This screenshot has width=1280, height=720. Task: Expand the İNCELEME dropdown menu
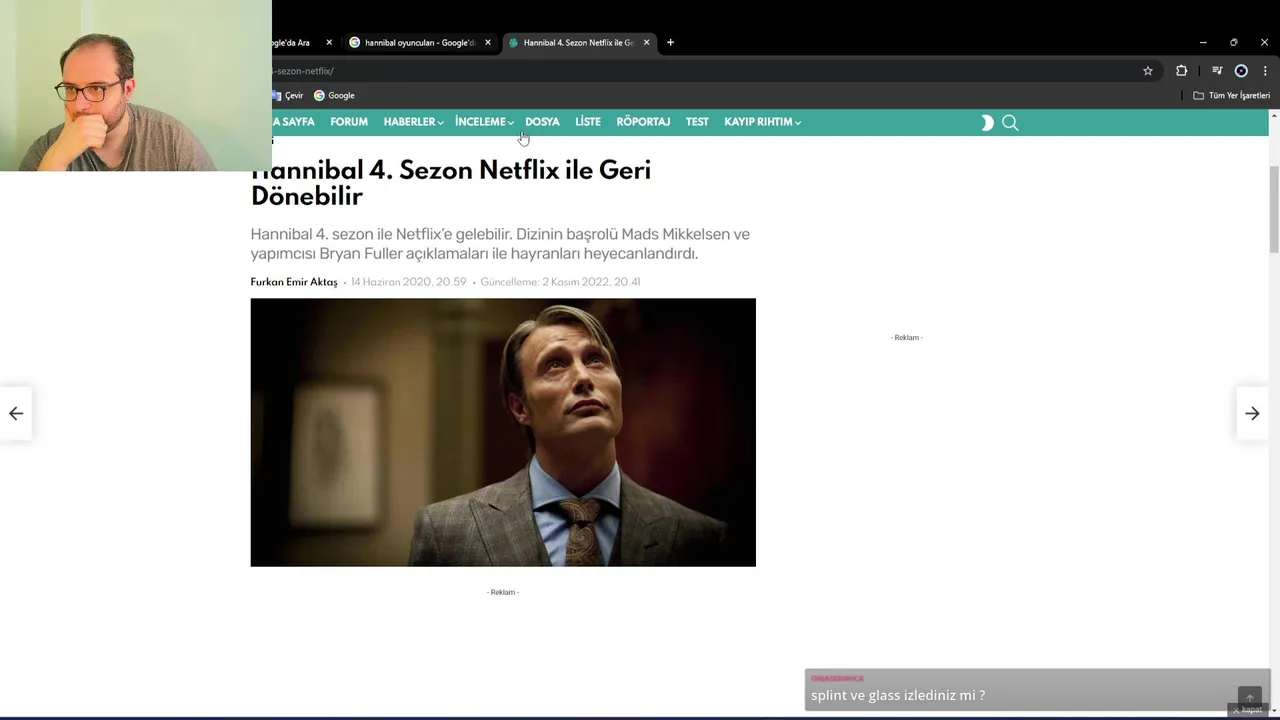(x=484, y=122)
